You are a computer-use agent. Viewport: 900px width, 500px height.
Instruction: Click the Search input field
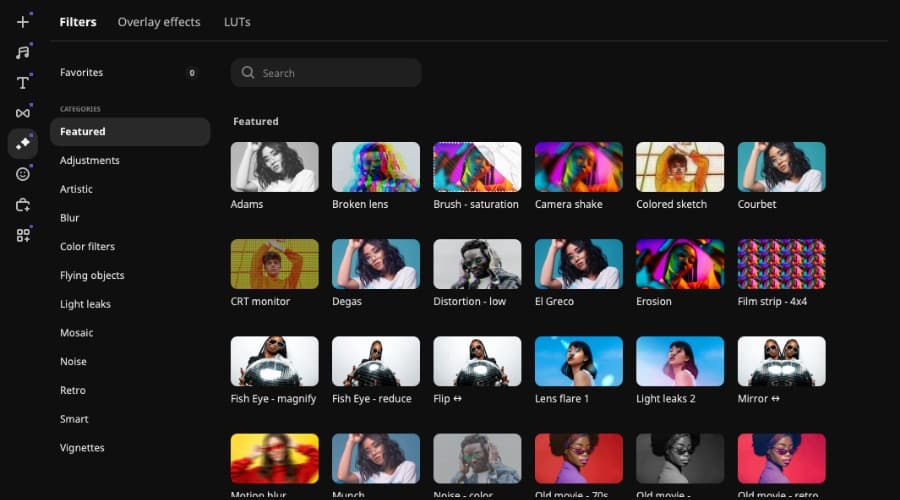click(x=335, y=73)
